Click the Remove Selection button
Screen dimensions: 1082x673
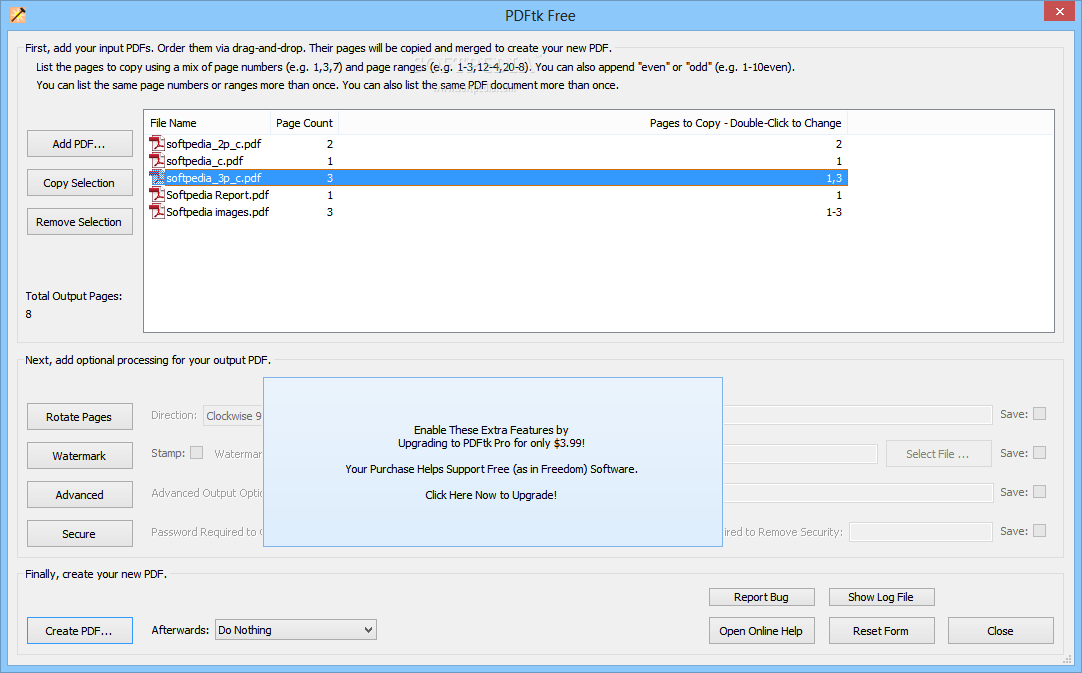coord(79,222)
